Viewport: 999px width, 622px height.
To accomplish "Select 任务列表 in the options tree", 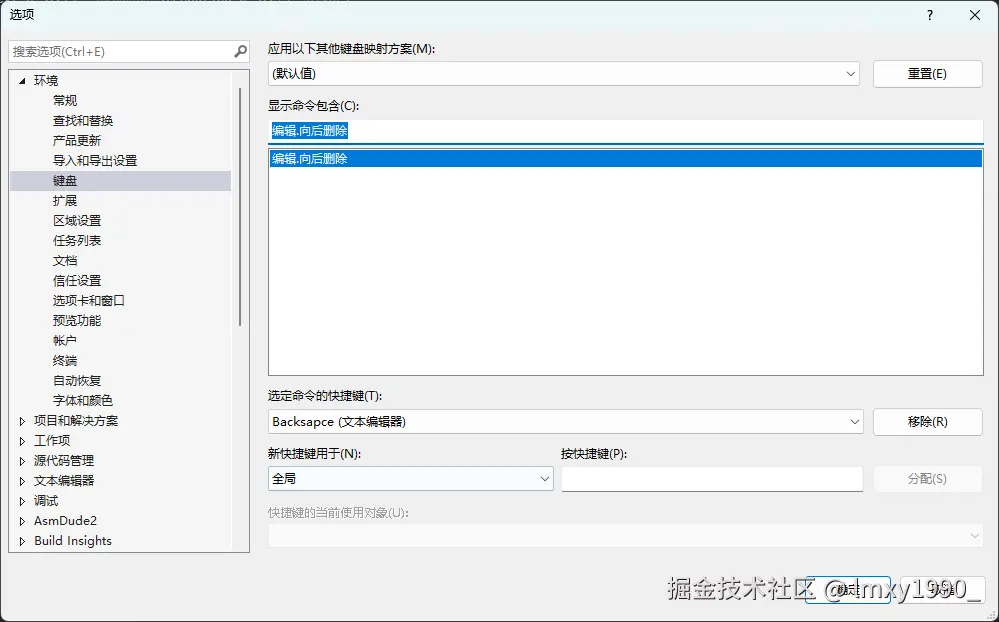I will 77,241.
